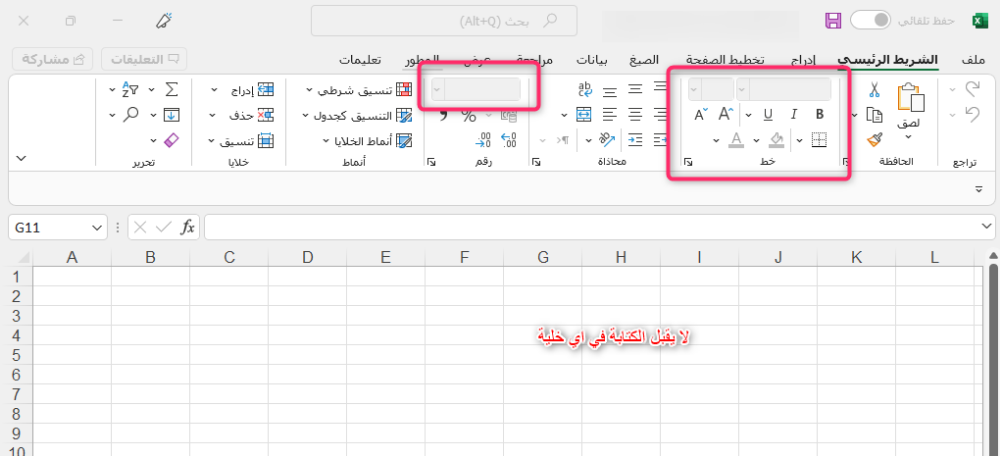Image resolution: width=1000 pixels, height=456 pixels.
Task: Switch to the تعليمات (Help) tab
Action: (x=360, y=60)
